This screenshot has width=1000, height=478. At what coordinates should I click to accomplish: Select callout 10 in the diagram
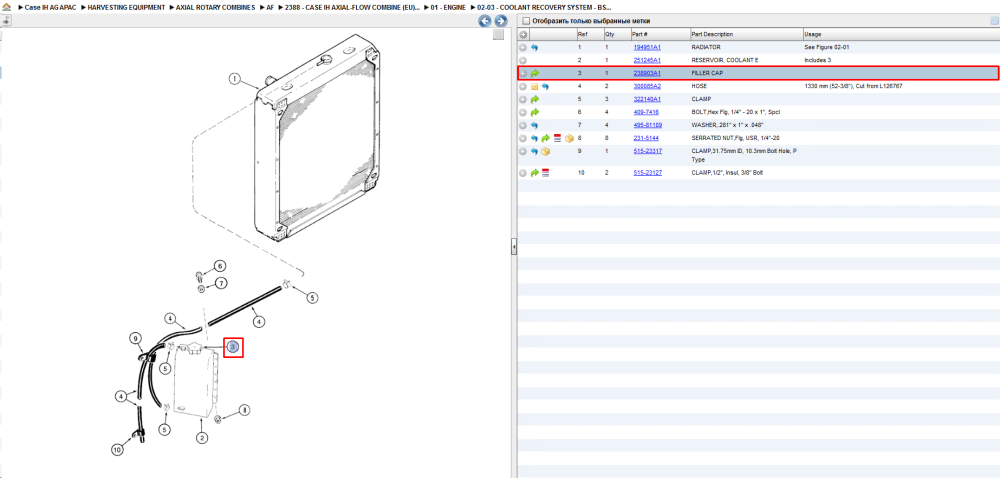(117, 450)
